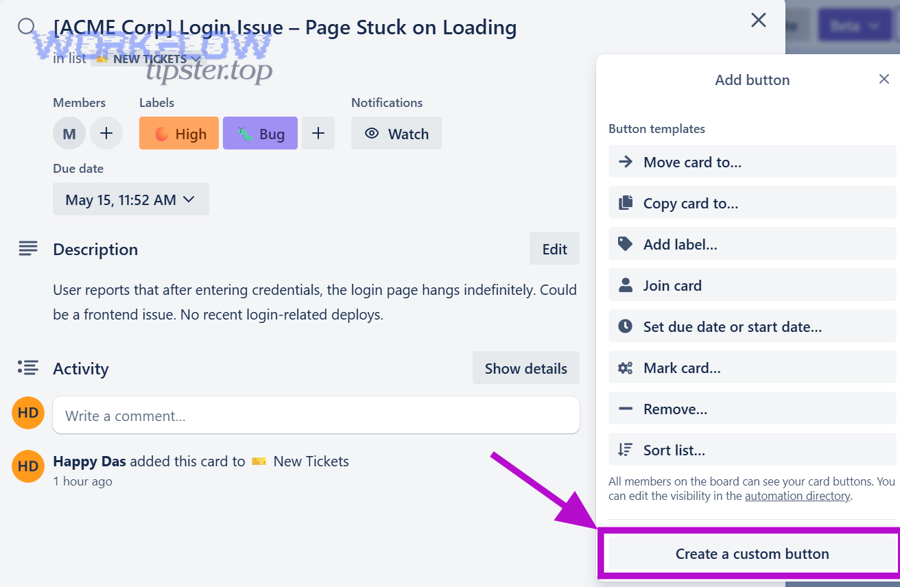Click HD avatar beside comment box
The width and height of the screenshot is (900, 587).
pos(28,413)
